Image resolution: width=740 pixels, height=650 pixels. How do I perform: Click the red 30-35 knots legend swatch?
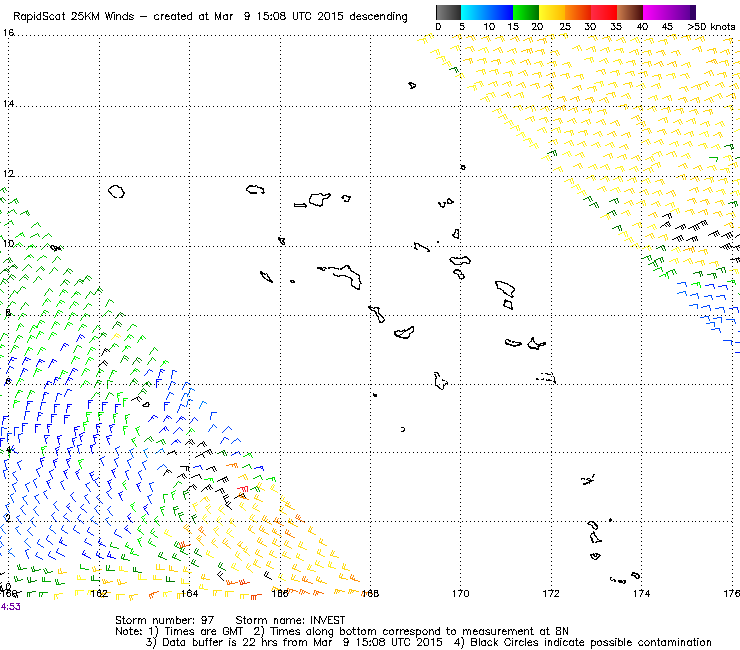coord(604,12)
